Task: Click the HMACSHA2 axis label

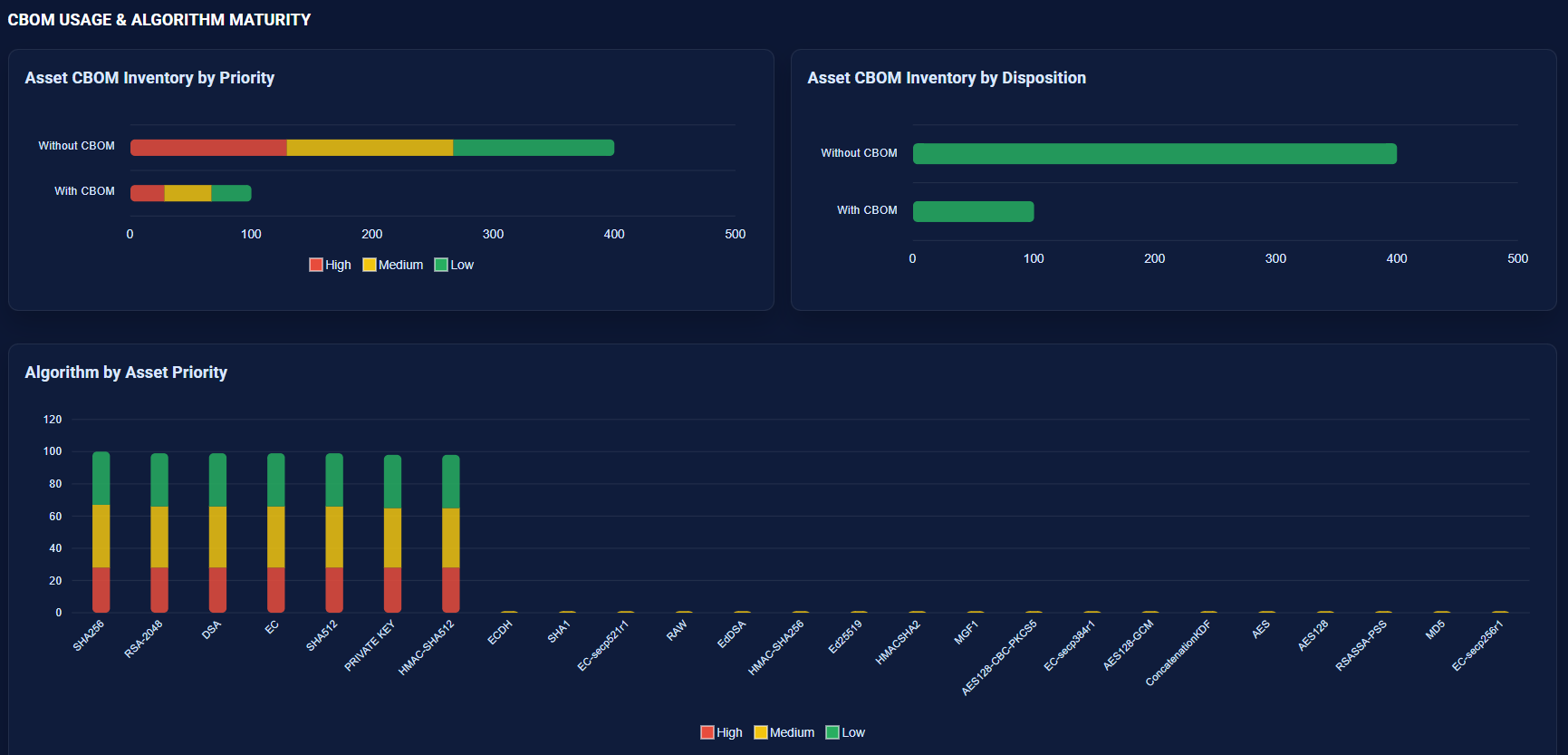Action: point(898,643)
